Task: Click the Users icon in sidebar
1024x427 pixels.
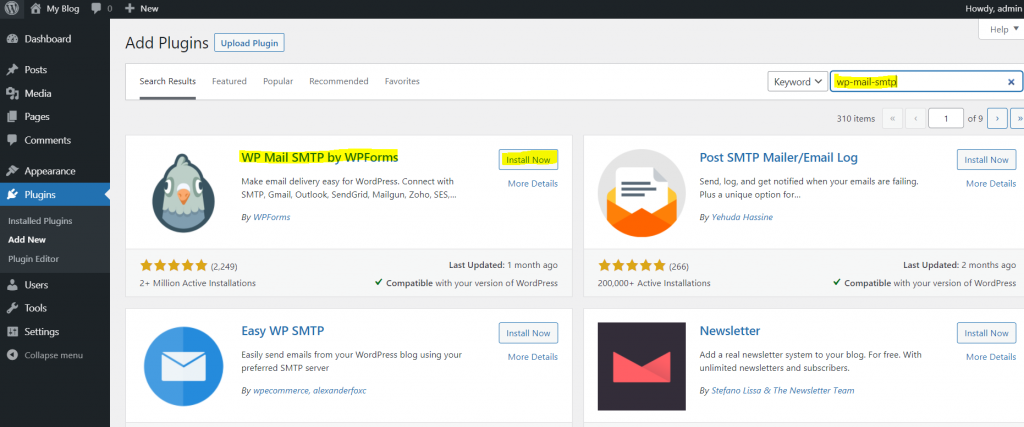Action: tap(12, 285)
